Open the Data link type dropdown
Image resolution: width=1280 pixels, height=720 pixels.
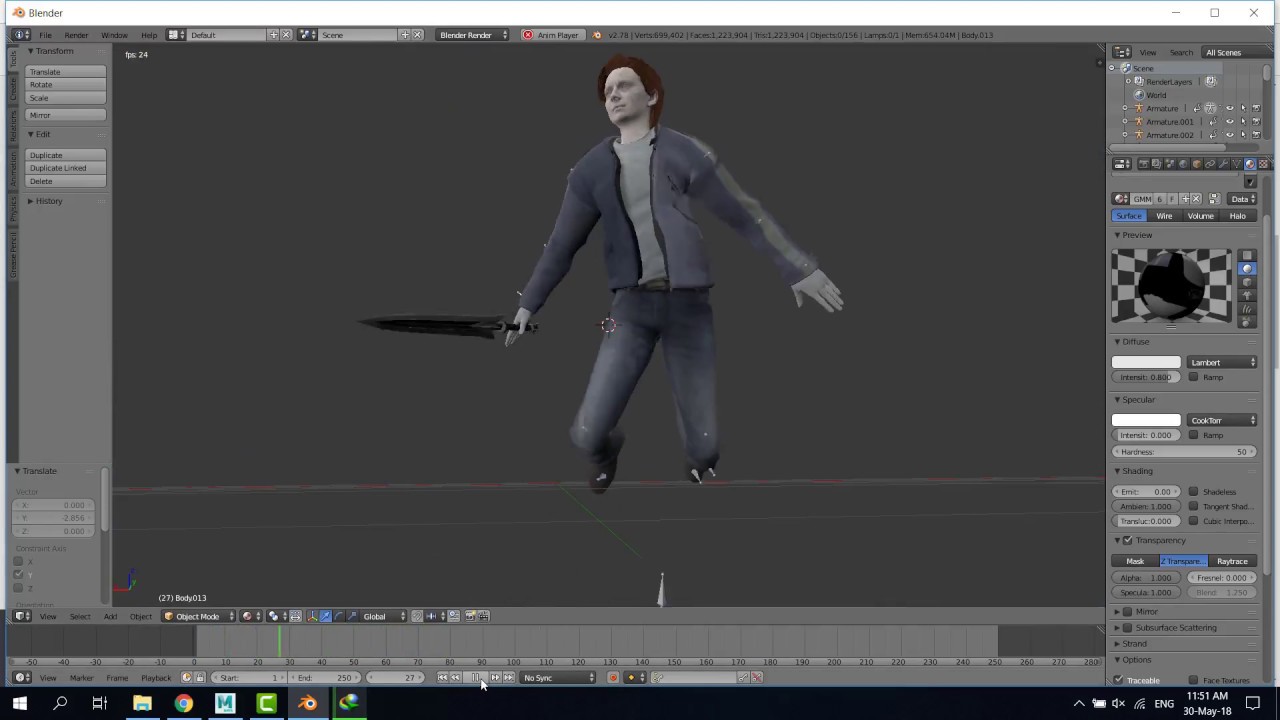pyautogui.click(x=1243, y=199)
